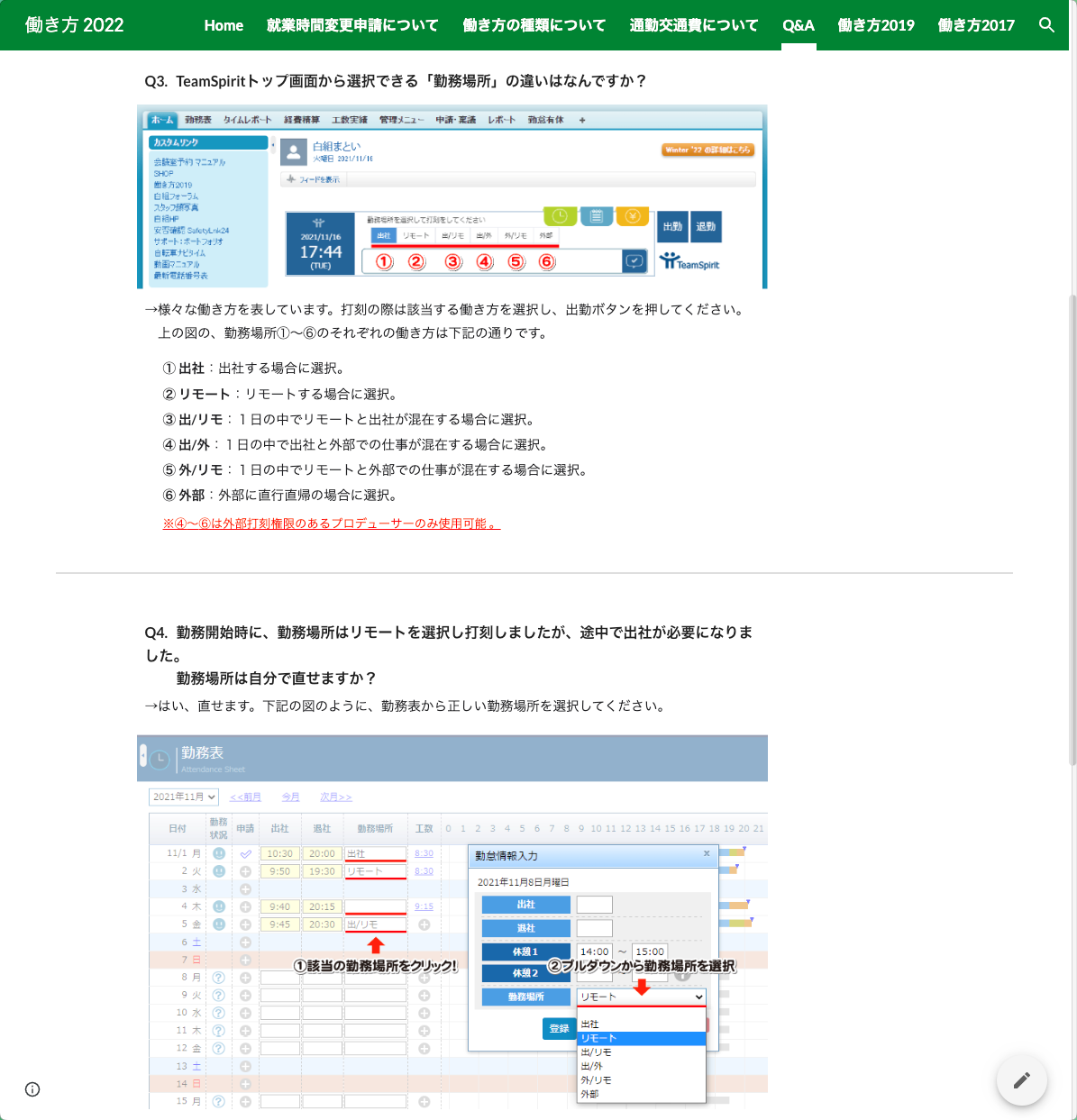Click the speech-bubble check icon next to the time box
1077x1120 pixels.
pyautogui.click(x=634, y=261)
